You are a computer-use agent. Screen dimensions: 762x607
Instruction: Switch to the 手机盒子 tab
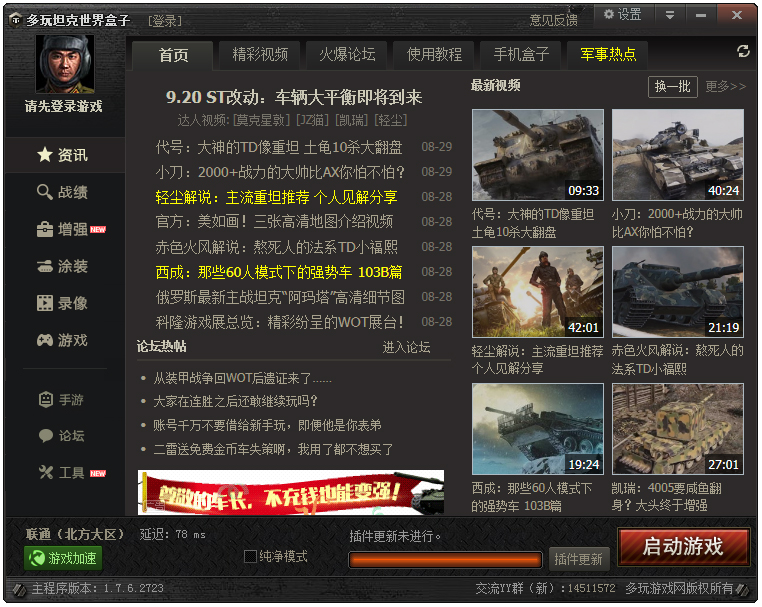(x=520, y=54)
